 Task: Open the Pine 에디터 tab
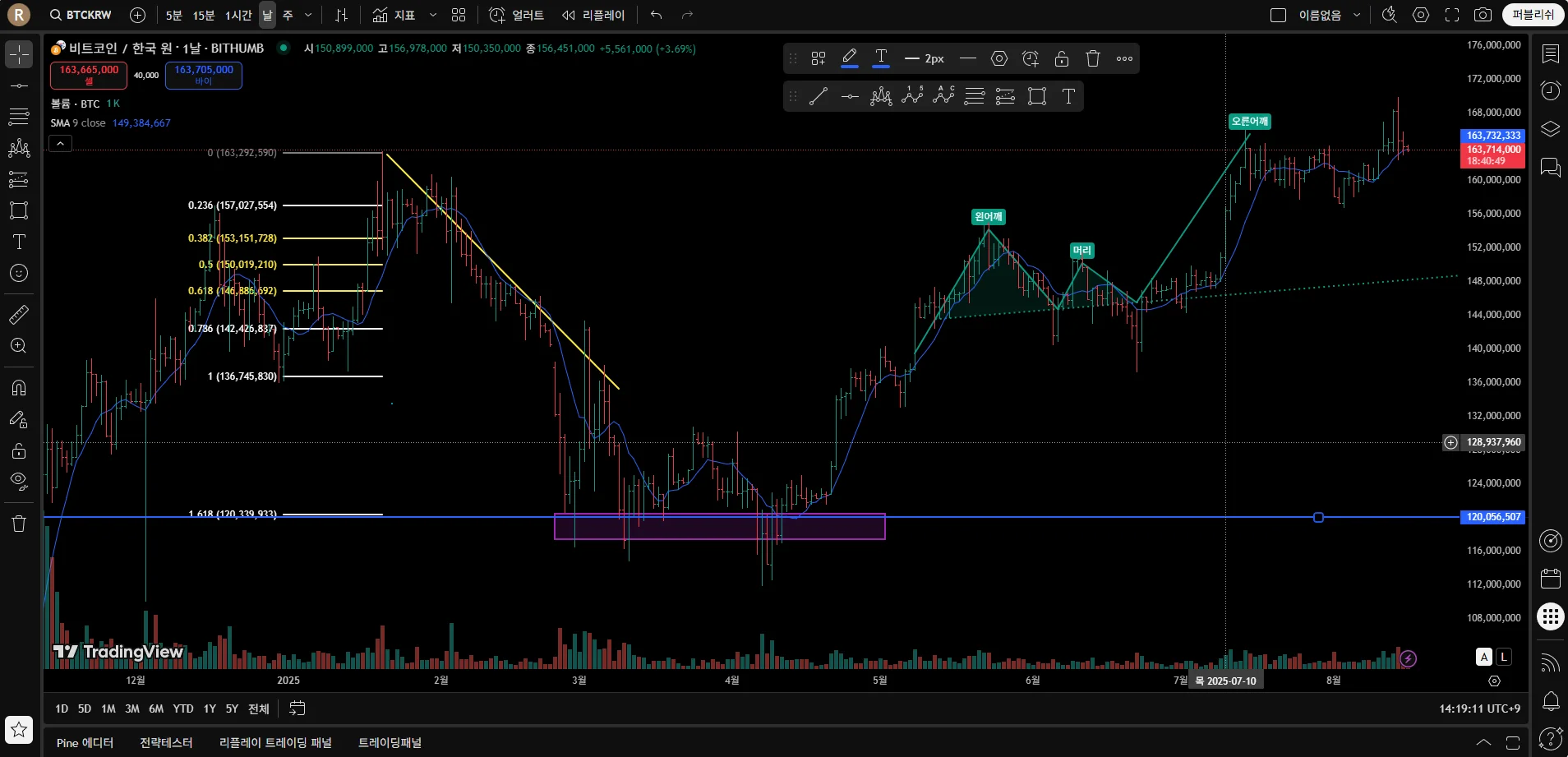click(85, 742)
